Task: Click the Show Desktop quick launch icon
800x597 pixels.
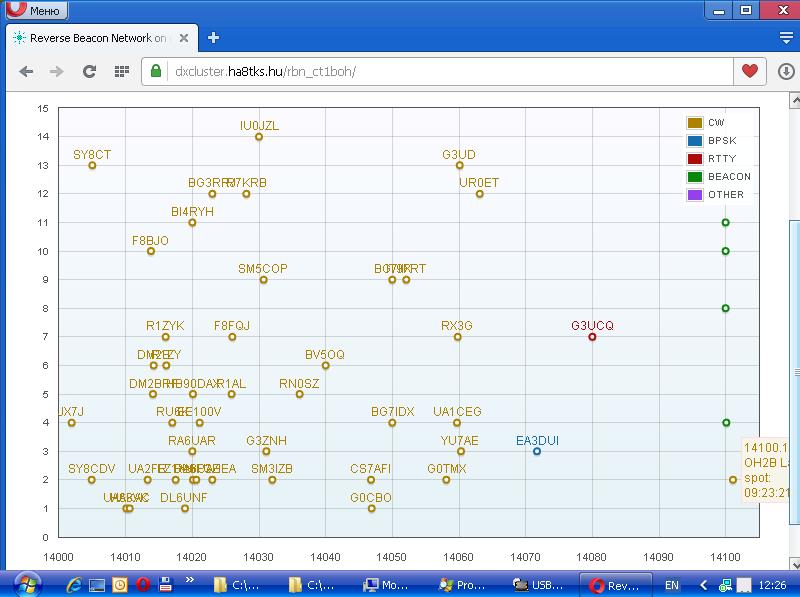Action: [97, 585]
